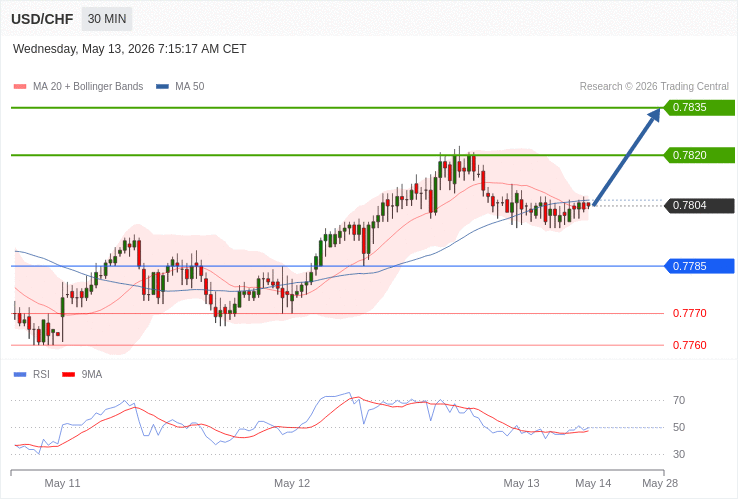
Task: Click the date and time header text
Action: pyautogui.click(x=129, y=49)
